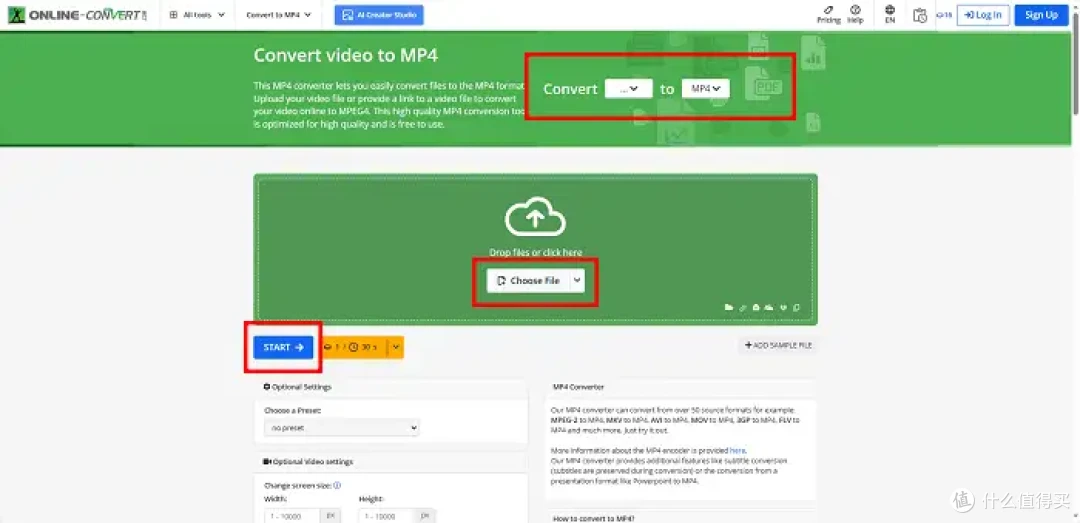Click the 'Drop files or click here' text
1080x523 pixels.
point(535,252)
